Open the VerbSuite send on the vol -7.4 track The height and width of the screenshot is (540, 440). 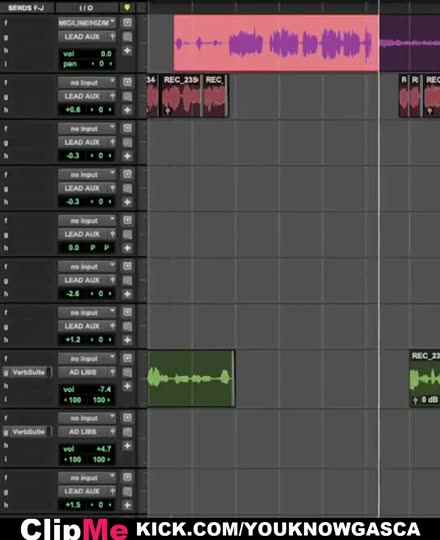point(28,372)
